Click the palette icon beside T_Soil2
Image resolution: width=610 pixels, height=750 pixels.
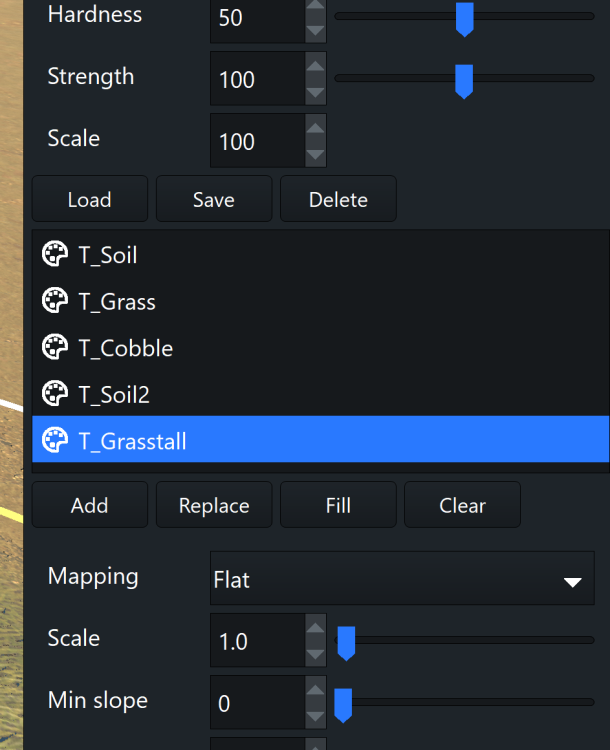tap(54, 394)
